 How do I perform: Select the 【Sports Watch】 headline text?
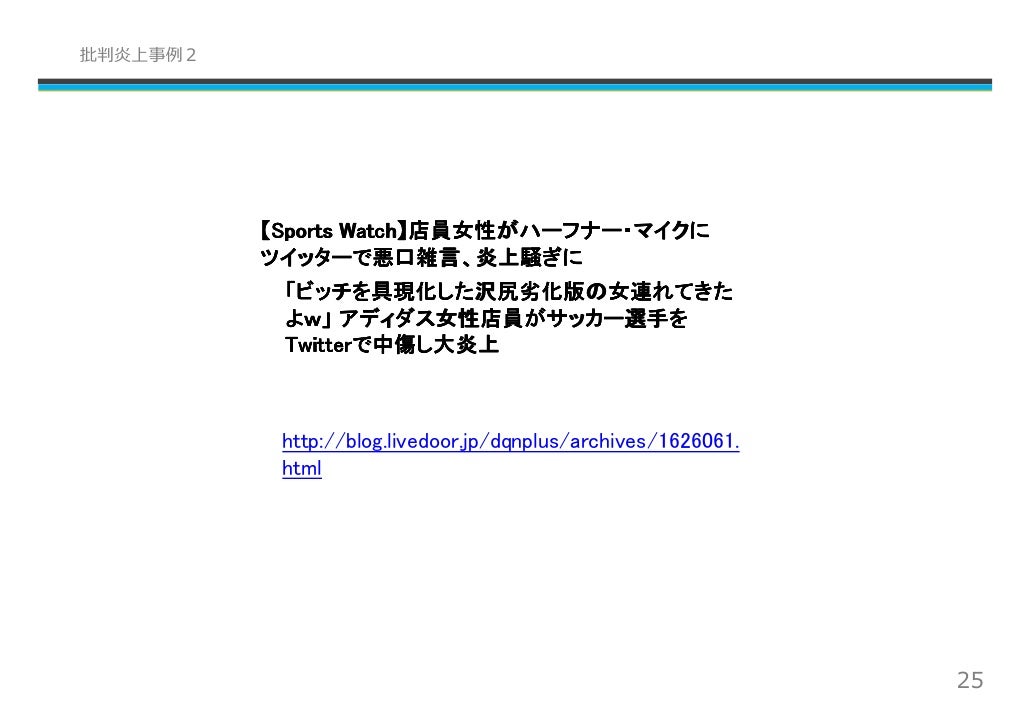point(485,231)
